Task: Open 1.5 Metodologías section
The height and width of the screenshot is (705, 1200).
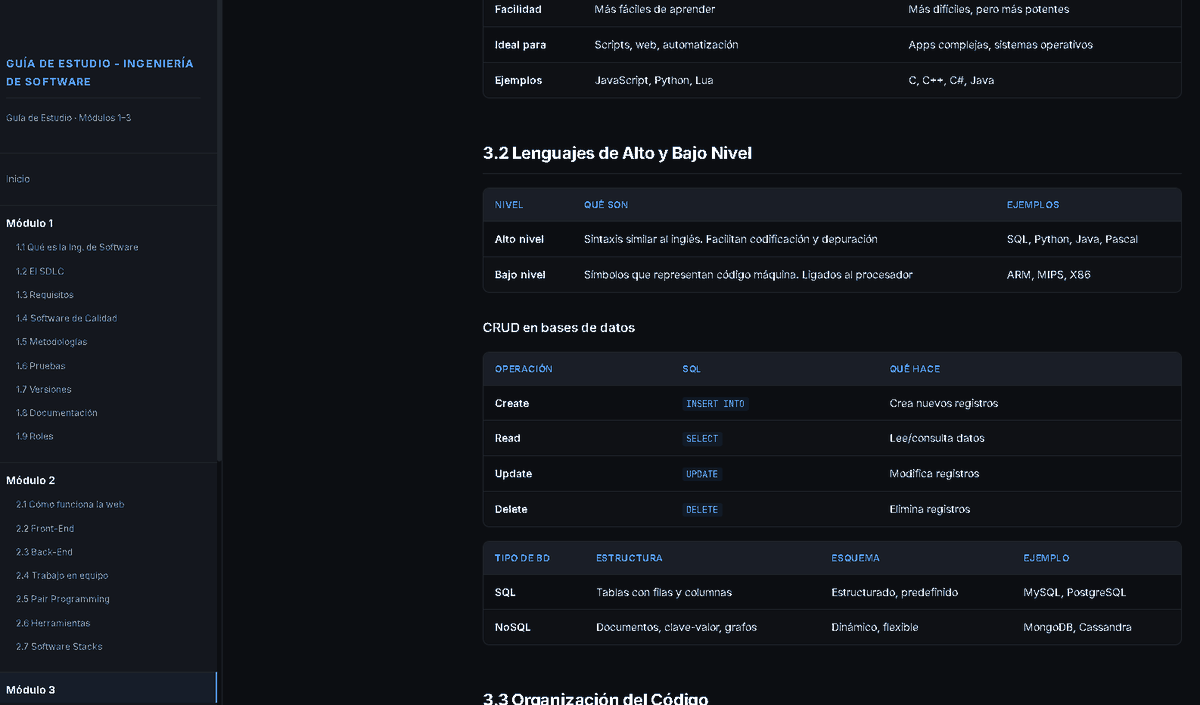Action: pyautogui.click(x=51, y=342)
